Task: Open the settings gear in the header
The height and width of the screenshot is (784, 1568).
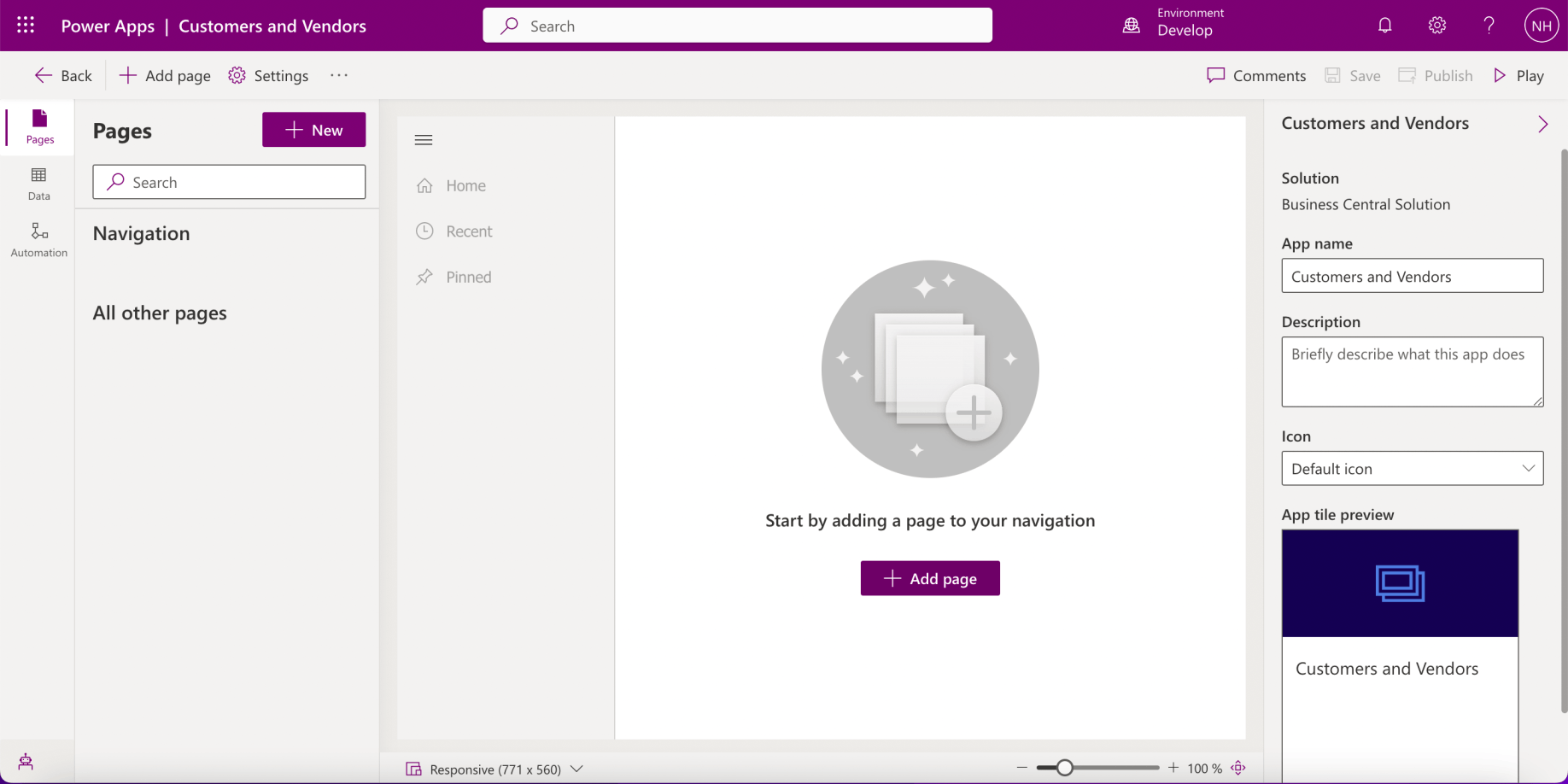Action: (x=1437, y=26)
